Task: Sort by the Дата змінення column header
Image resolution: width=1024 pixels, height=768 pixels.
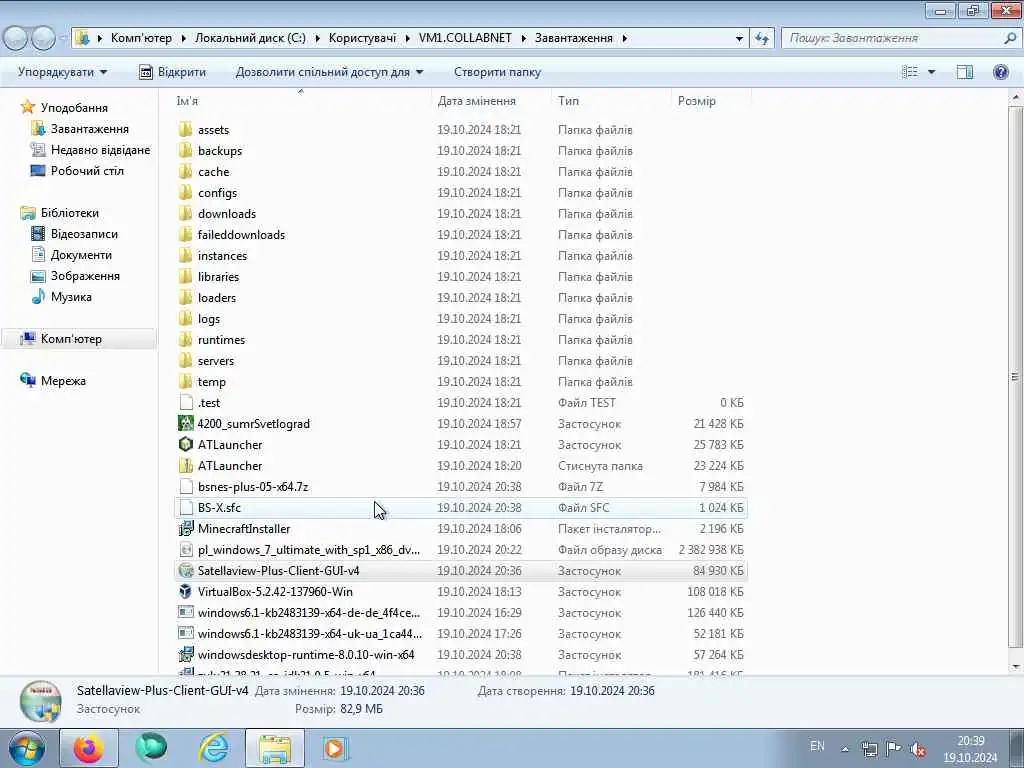Action: pyautogui.click(x=491, y=101)
